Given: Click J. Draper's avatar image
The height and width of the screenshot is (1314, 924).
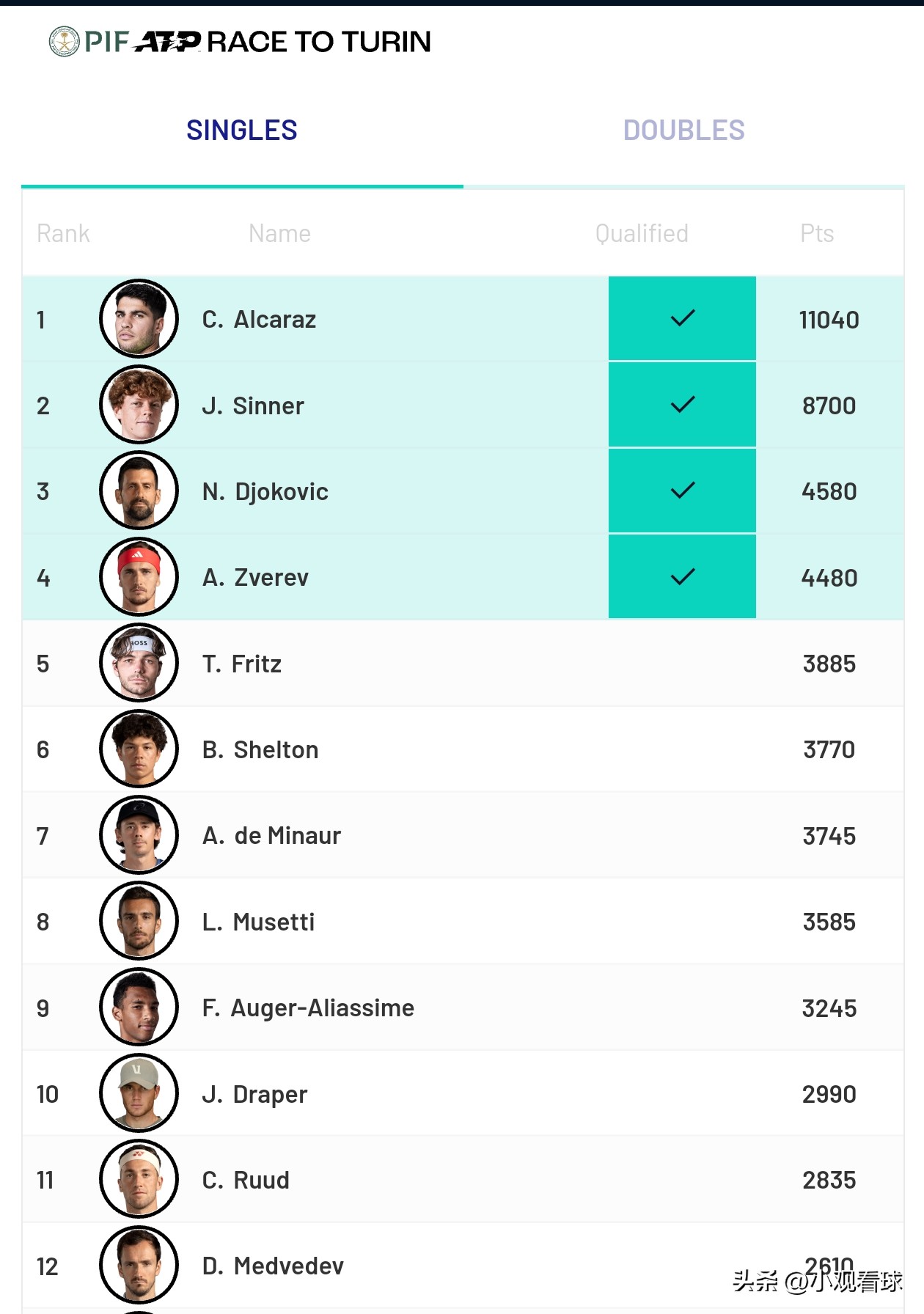Looking at the screenshot, I should (x=139, y=1093).
